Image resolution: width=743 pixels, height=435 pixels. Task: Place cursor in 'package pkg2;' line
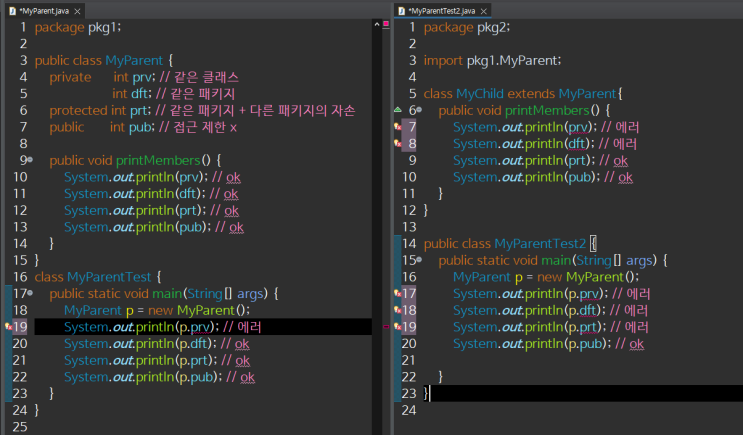coord(467,27)
